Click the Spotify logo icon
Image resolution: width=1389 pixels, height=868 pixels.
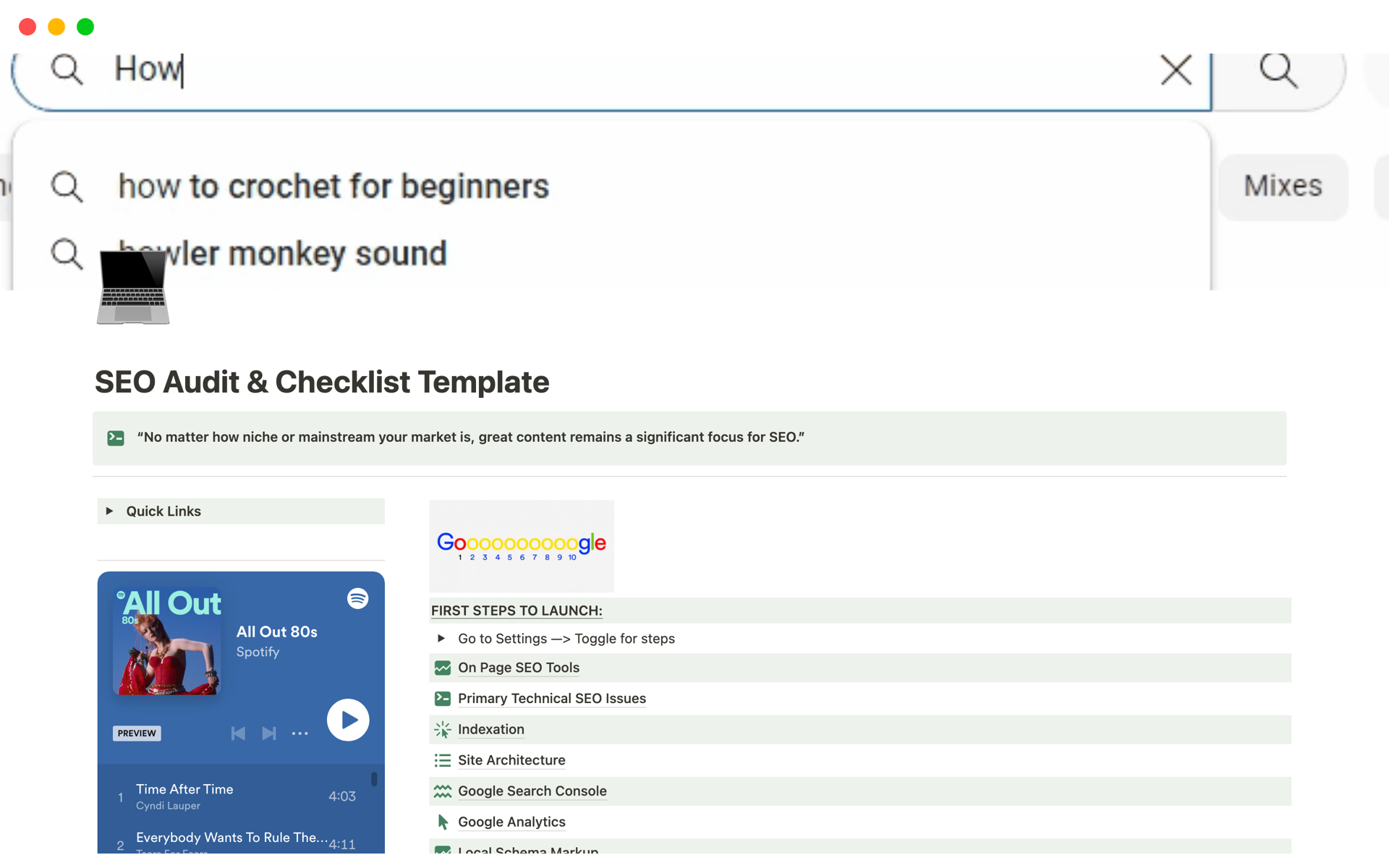(357, 599)
